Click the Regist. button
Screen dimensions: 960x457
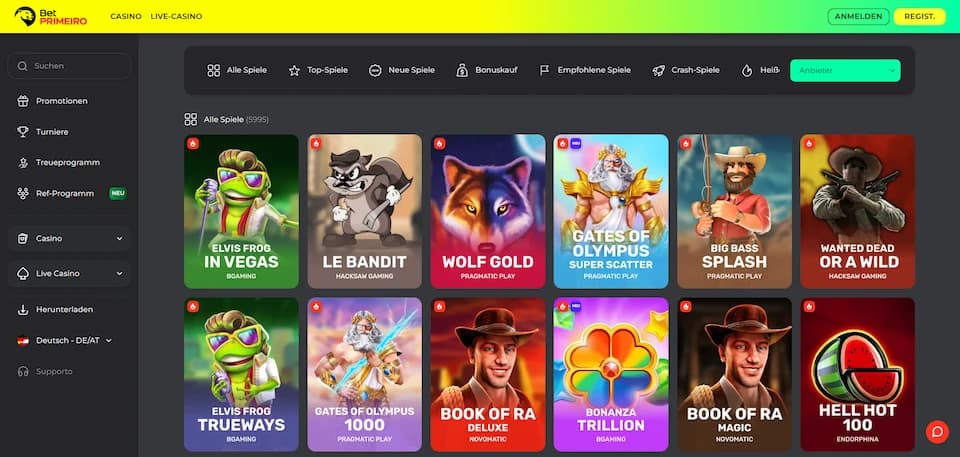click(x=920, y=17)
